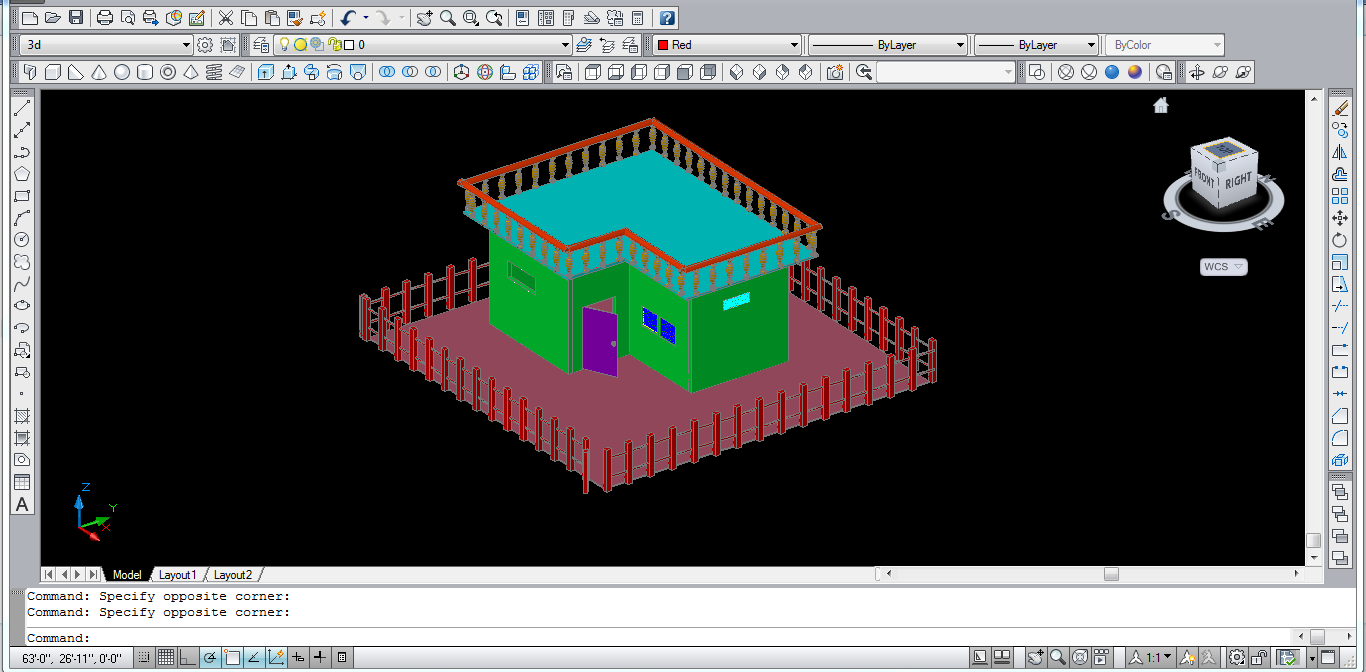The width and height of the screenshot is (1366, 672).
Task: Click the horizontal scrollbar thumb
Action: click(1111, 574)
